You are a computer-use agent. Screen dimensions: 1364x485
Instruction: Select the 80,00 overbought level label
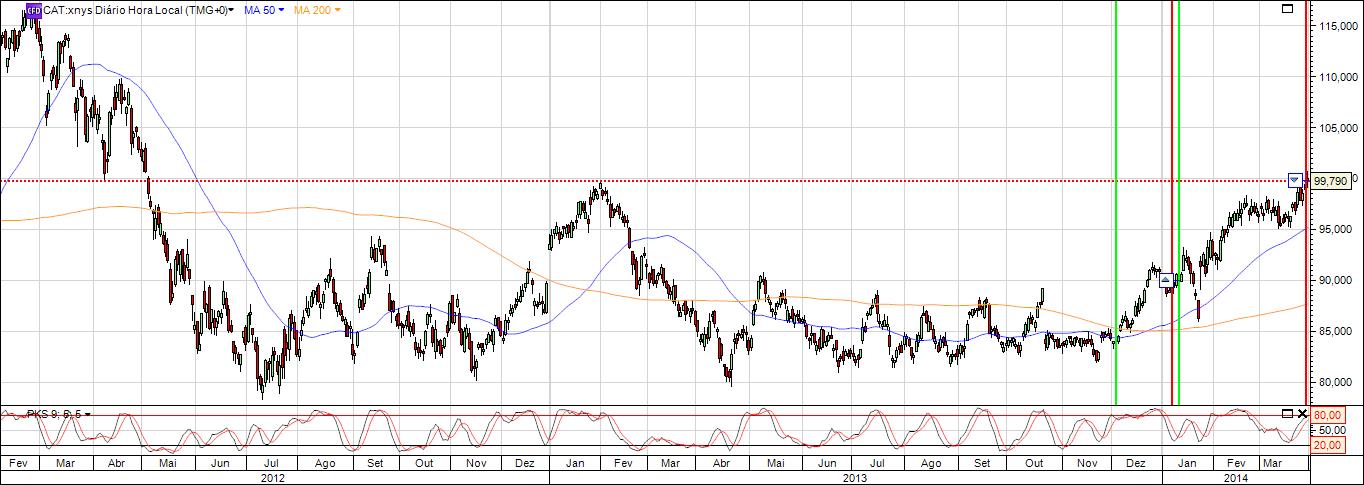tap(1326, 414)
